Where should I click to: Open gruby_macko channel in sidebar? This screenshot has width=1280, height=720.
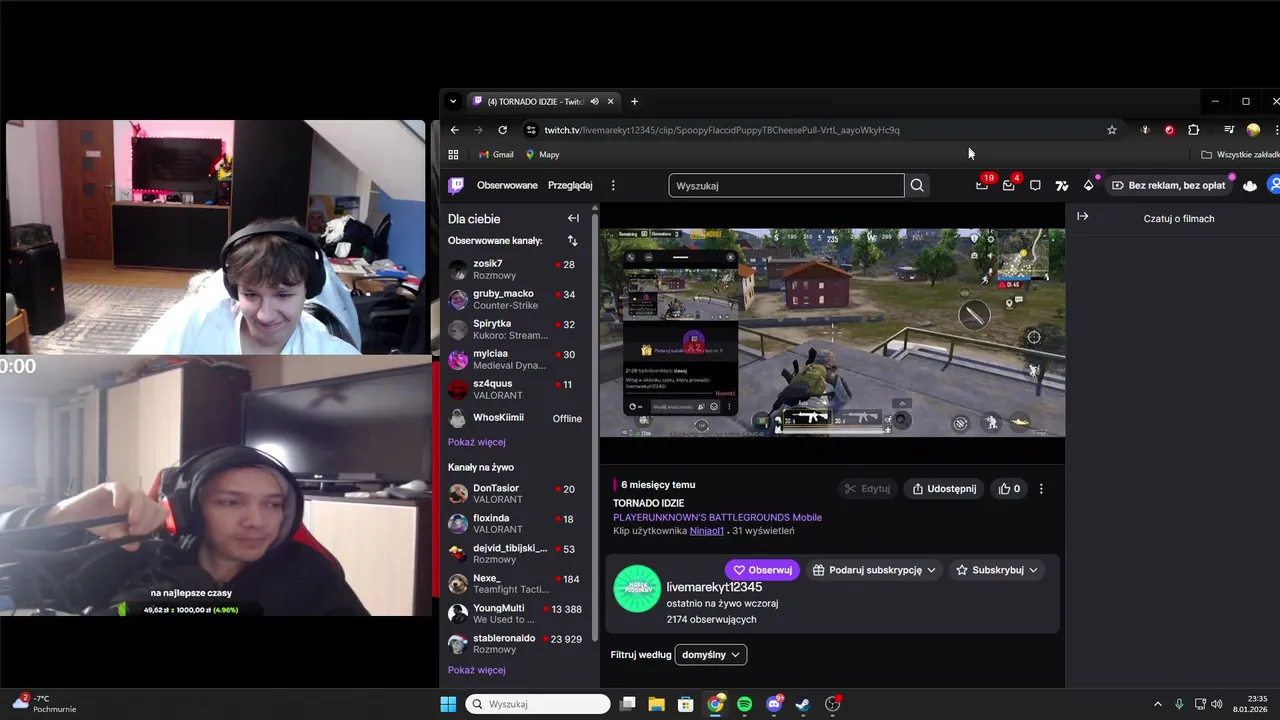tap(517, 300)
